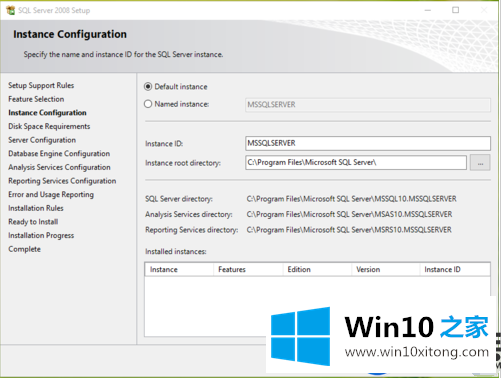Click the Version column header
This screenshot has width=501, height=378.
click(x=386, y=269)
